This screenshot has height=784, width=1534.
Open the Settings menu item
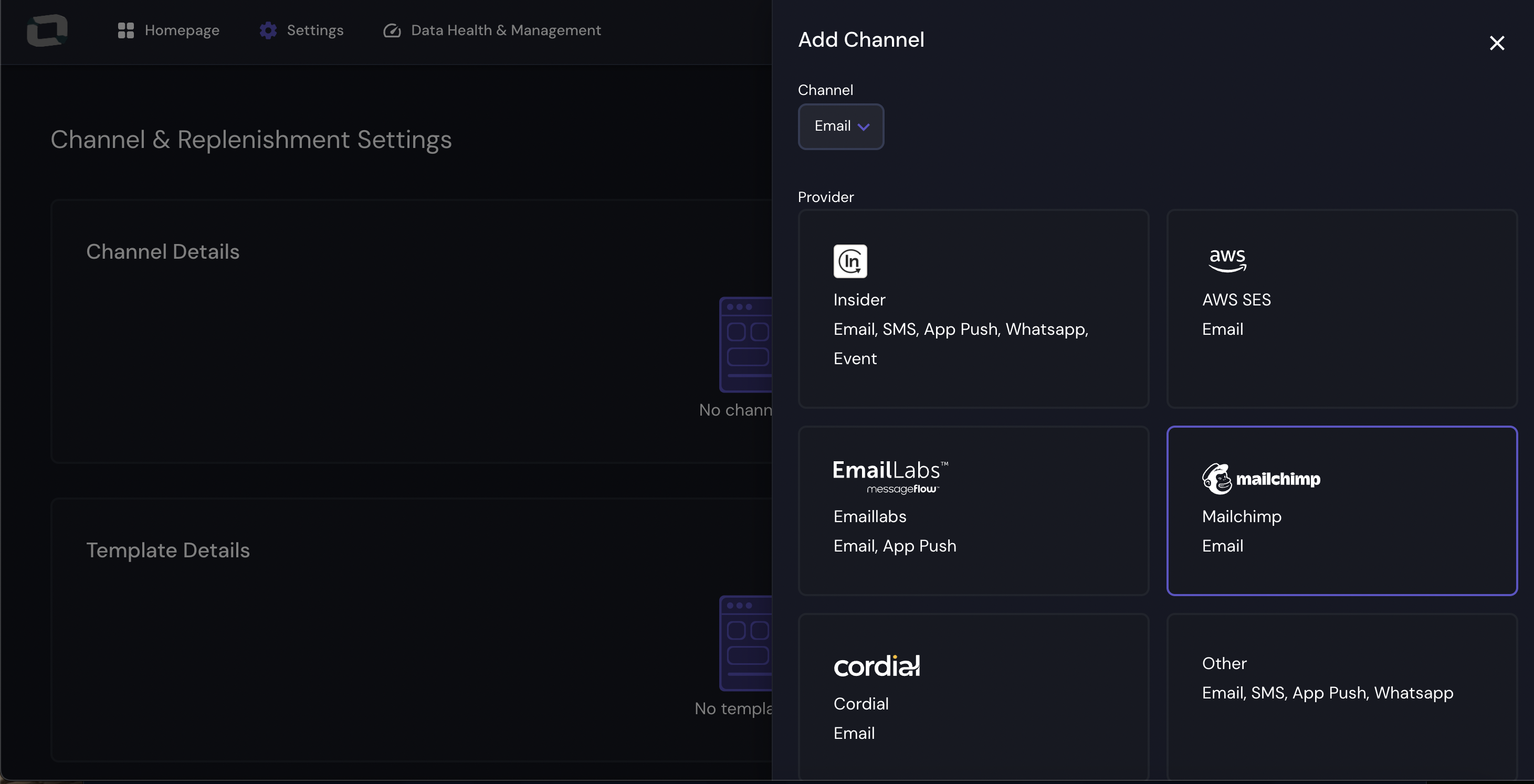(x=314, y=30)
